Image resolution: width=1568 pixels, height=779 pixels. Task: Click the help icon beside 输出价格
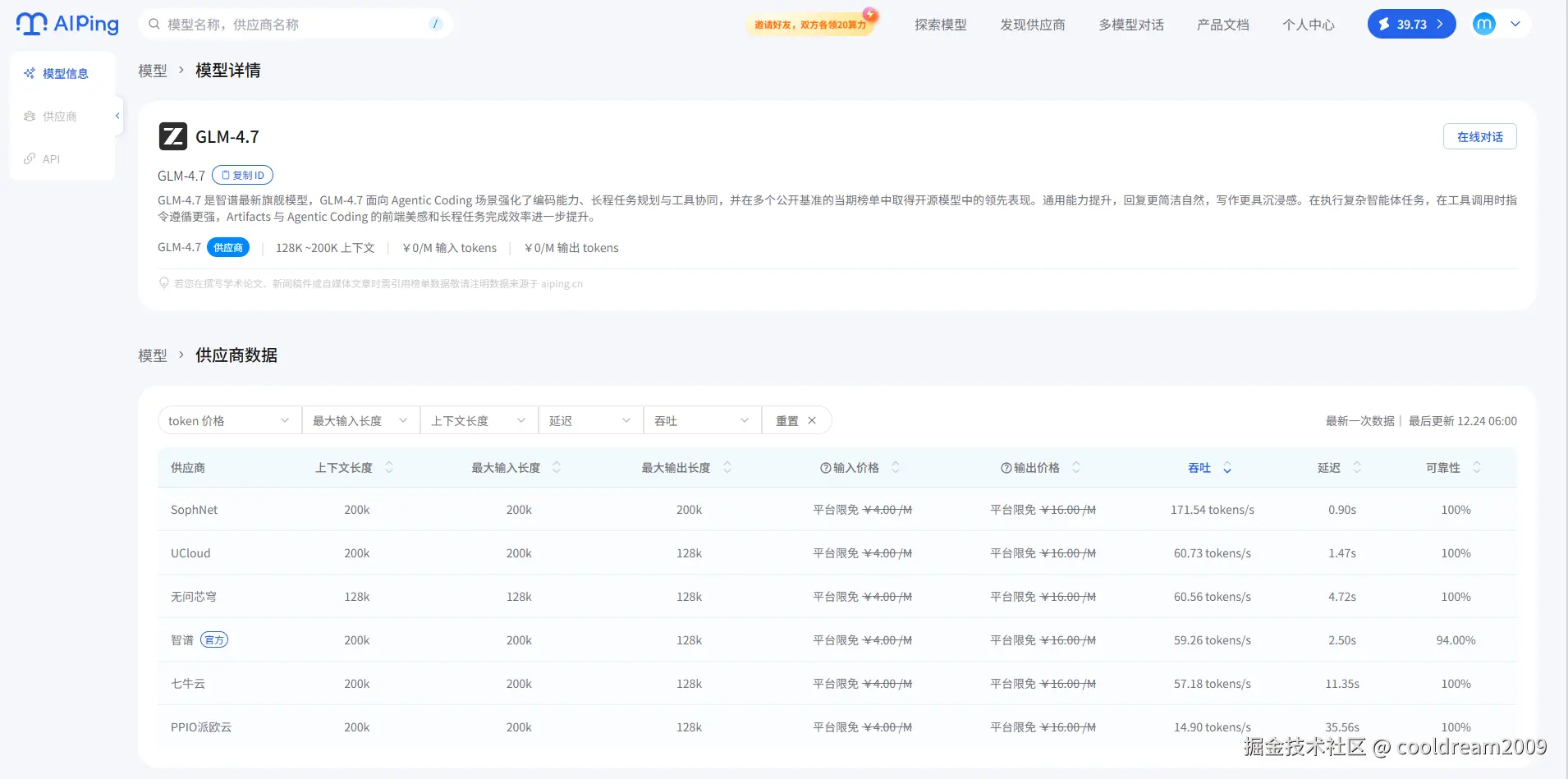(1006, 468)
